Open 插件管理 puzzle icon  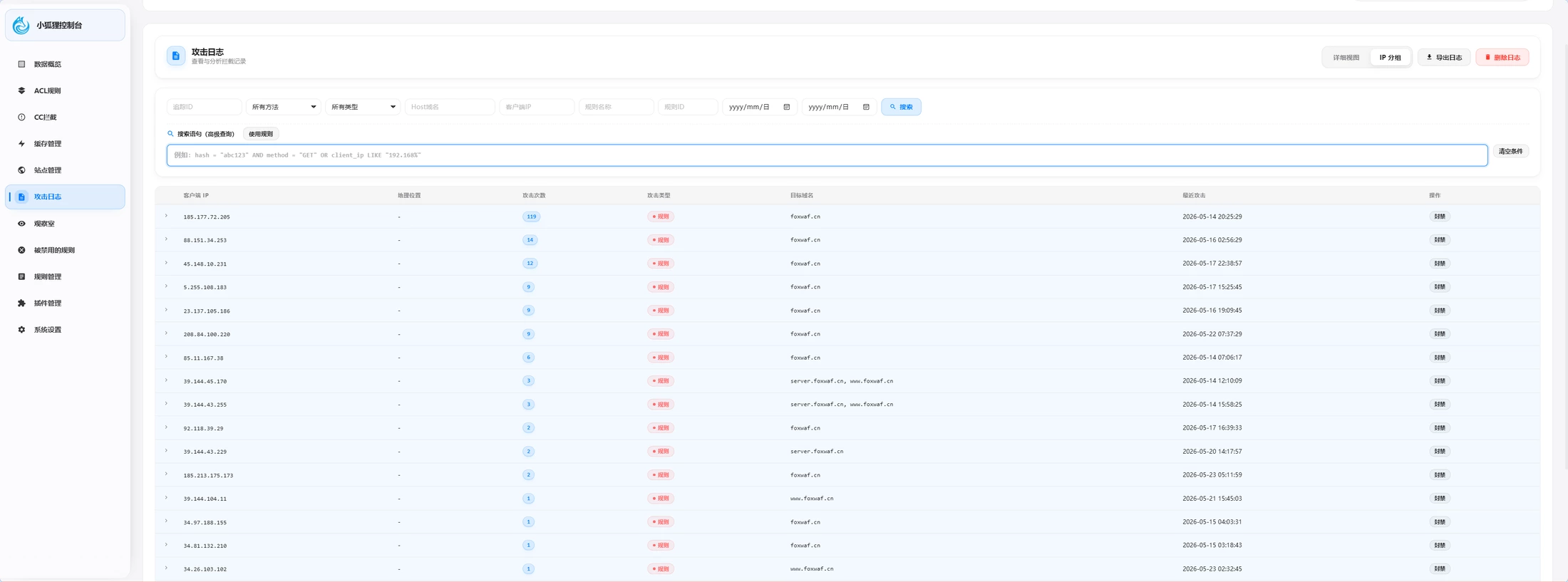pos(21,303)
